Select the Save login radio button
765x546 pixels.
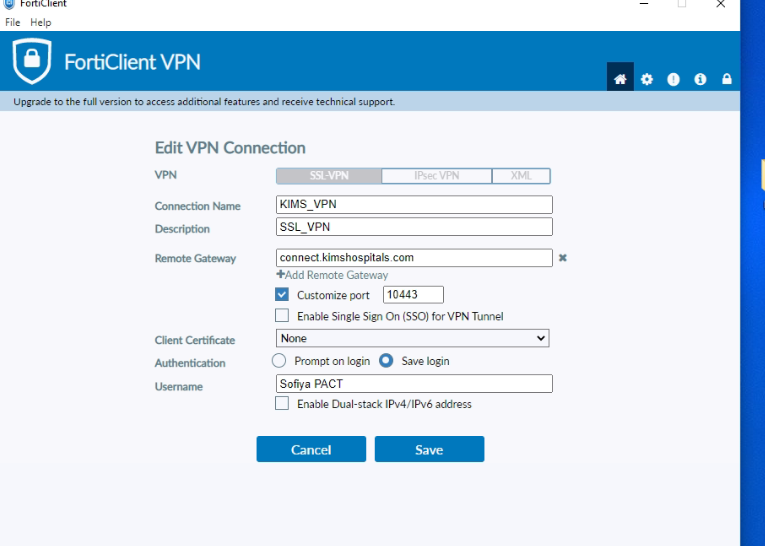[386, 361]
